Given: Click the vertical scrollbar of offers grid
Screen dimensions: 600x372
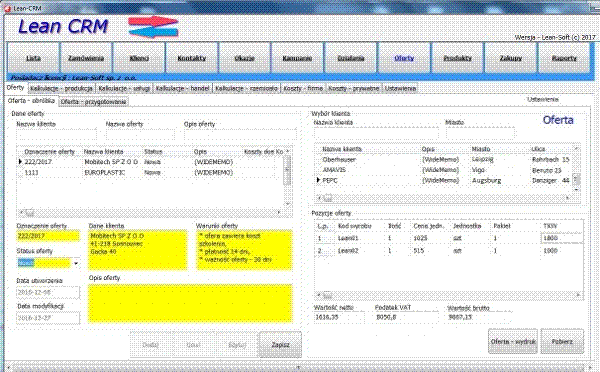Looking at the screenshot, I should click(288, 178).
